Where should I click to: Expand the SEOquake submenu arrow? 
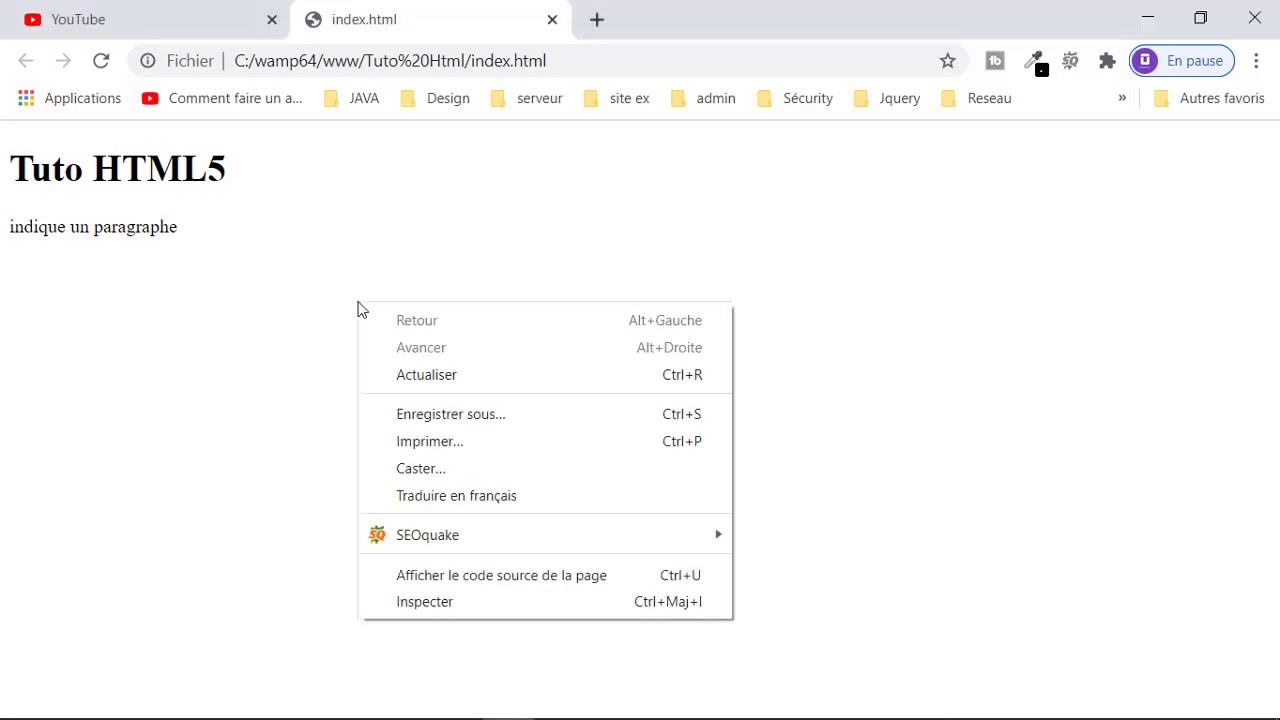[718, 535]
